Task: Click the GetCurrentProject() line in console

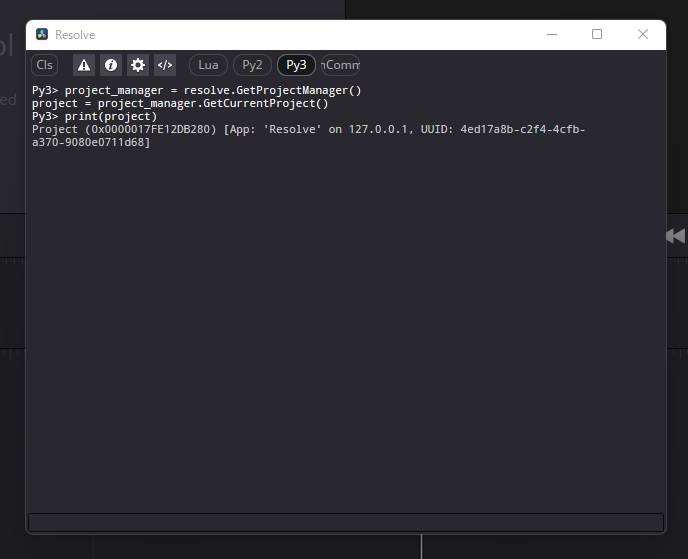Action: [x=180, y=103]
